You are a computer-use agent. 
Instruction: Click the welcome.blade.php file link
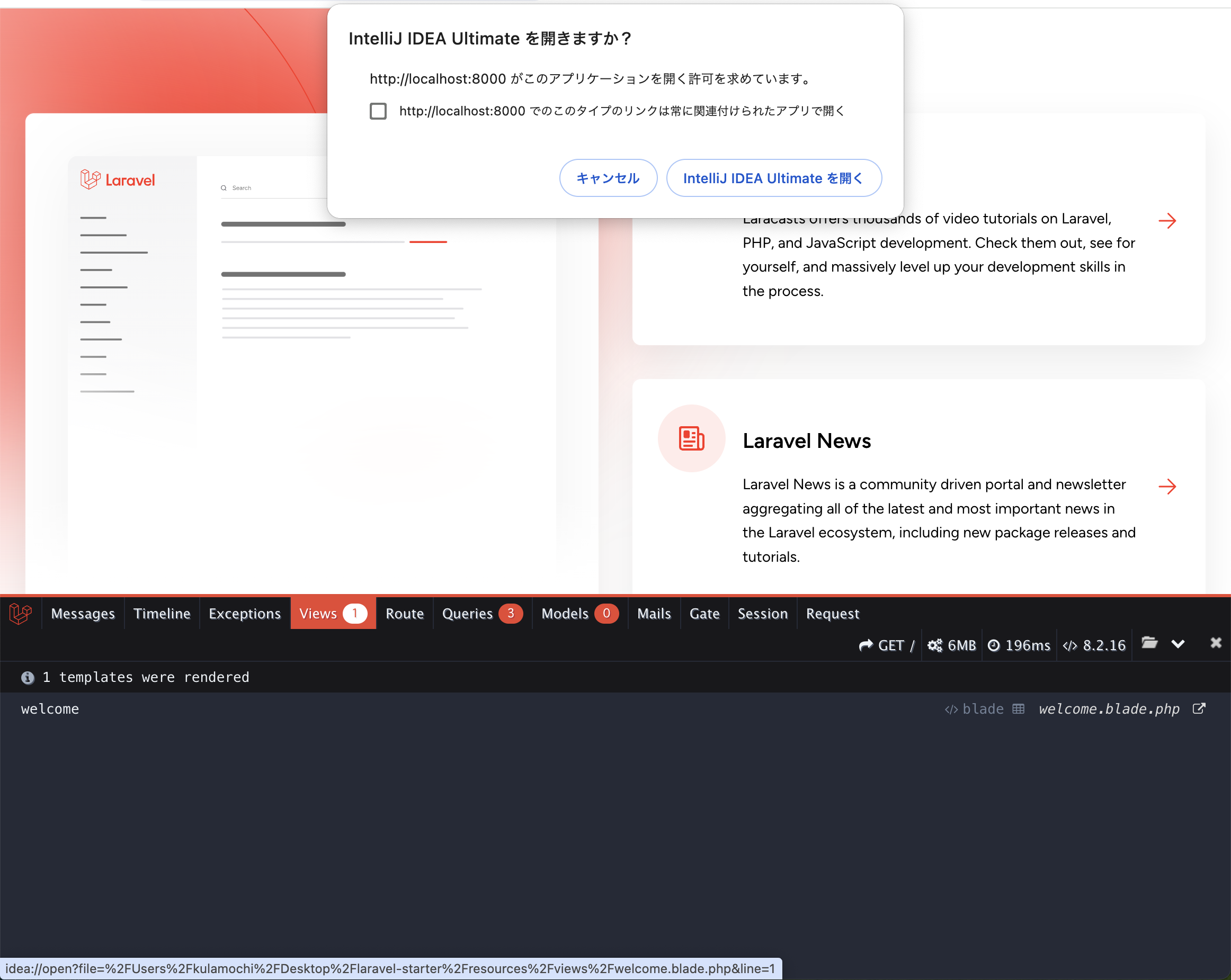1108,709
